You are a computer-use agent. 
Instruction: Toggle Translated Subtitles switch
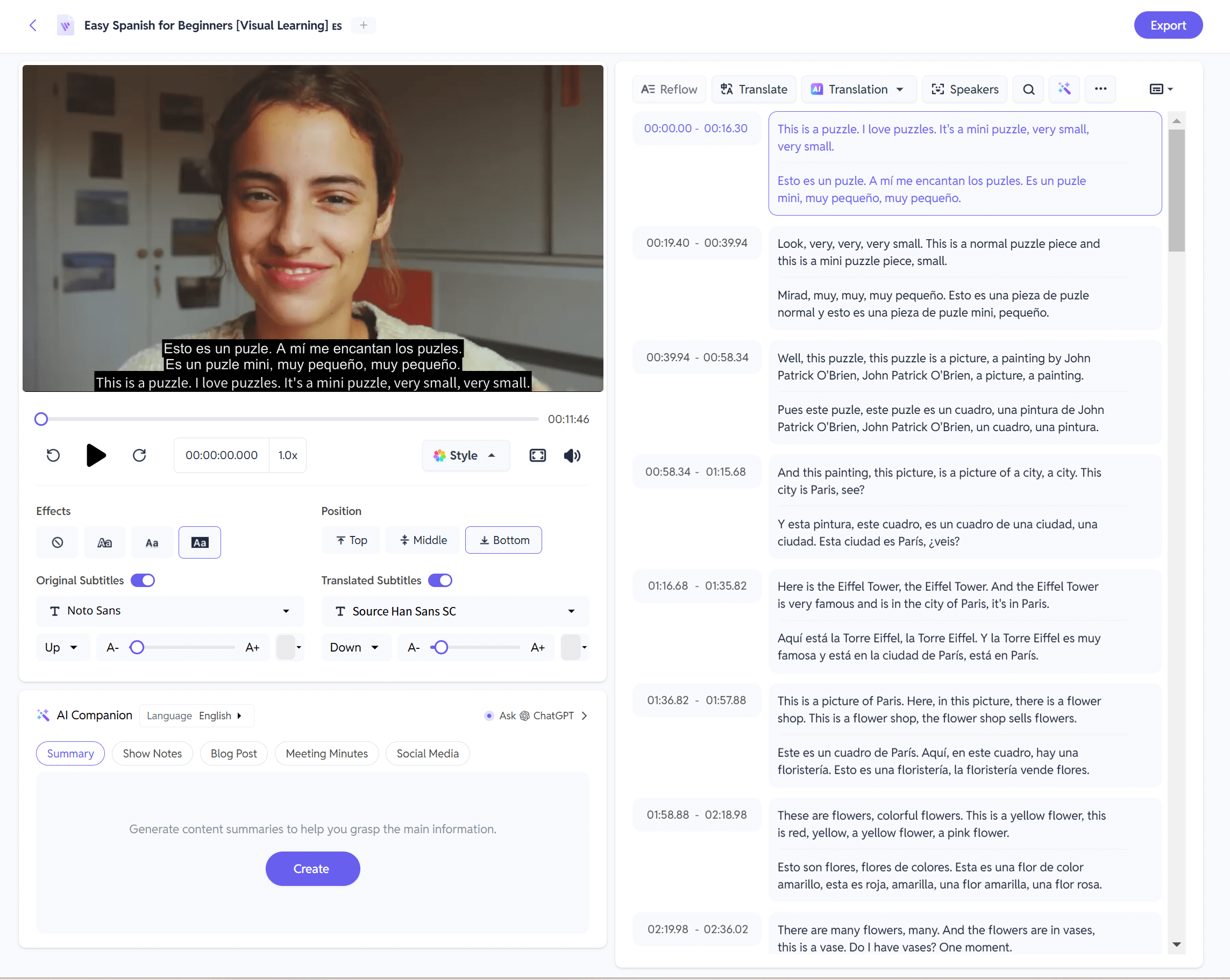click(x=440, y=580)
